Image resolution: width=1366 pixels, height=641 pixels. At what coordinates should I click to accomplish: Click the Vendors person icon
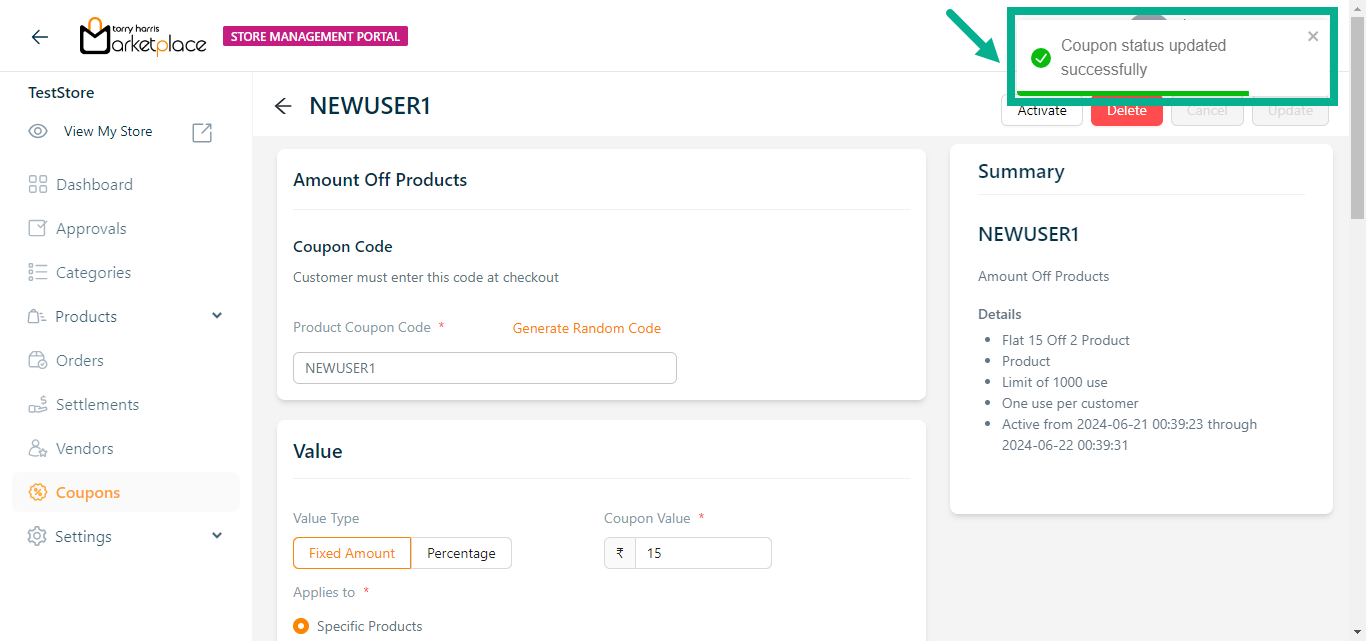coord(38,448)
